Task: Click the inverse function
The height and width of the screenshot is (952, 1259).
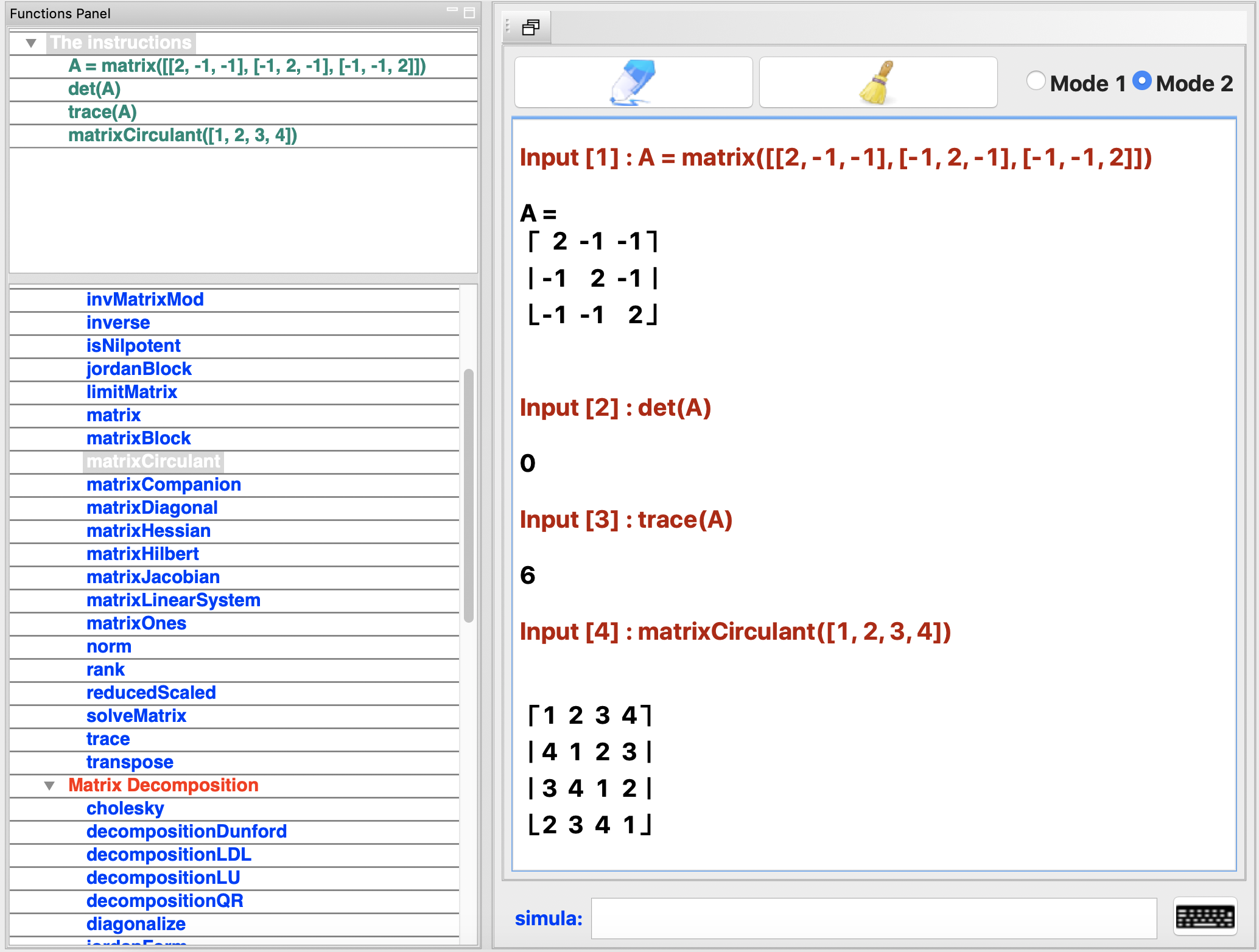Action: [x=118, y=323]
